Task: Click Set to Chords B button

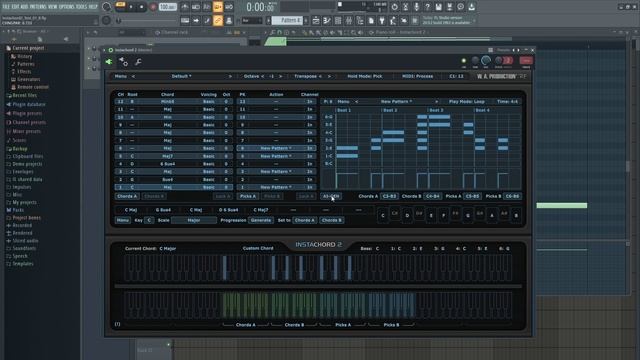Action: pos(331,220)
